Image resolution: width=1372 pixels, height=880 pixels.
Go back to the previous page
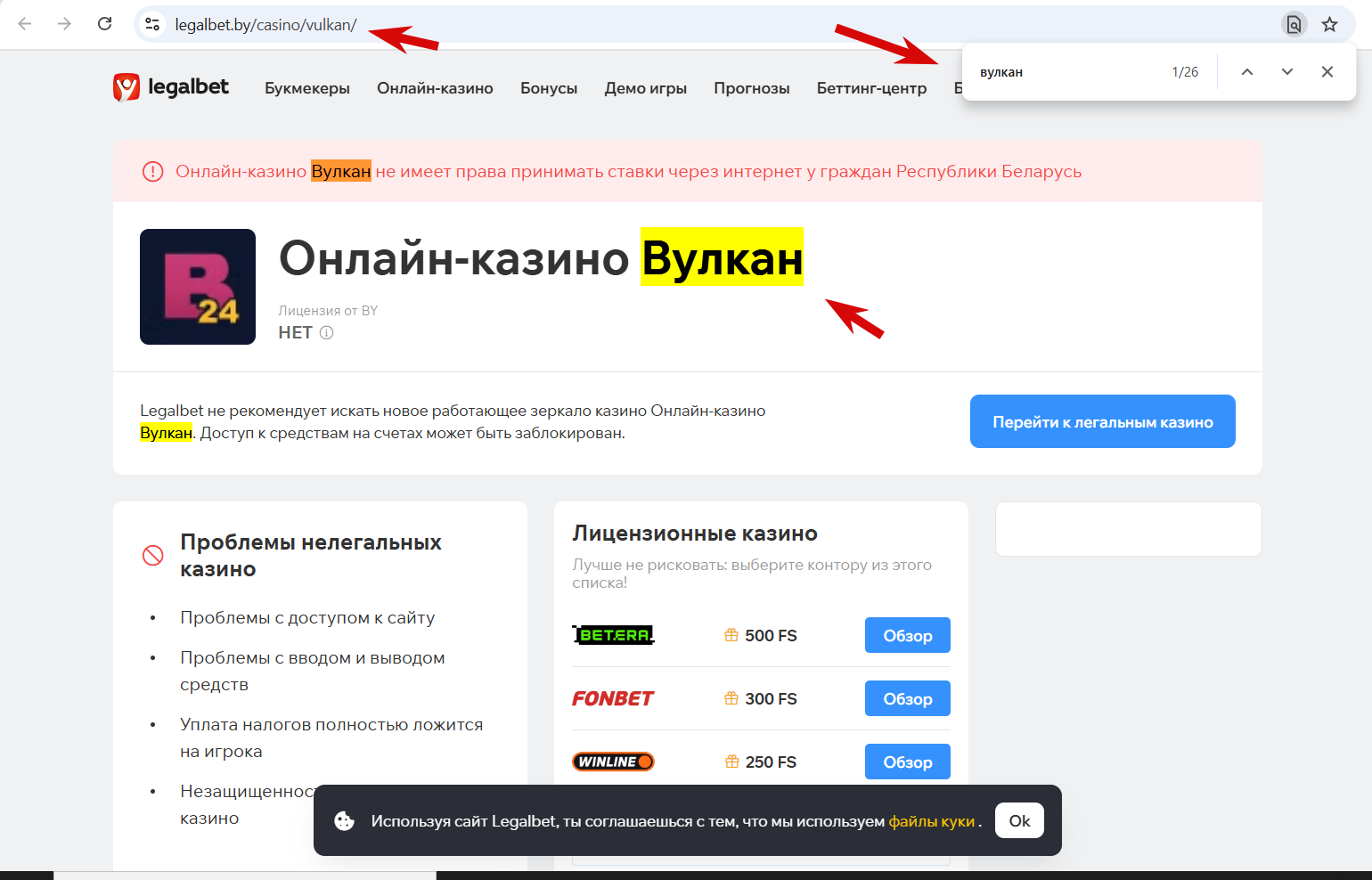click(x=25, y=24)
